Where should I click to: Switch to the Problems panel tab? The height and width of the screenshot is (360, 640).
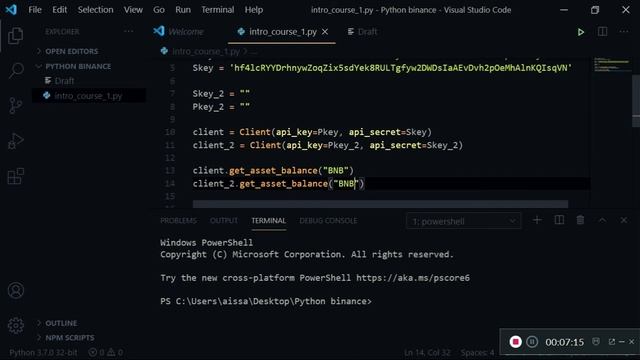pyautogui.click(x=178, y=220)
